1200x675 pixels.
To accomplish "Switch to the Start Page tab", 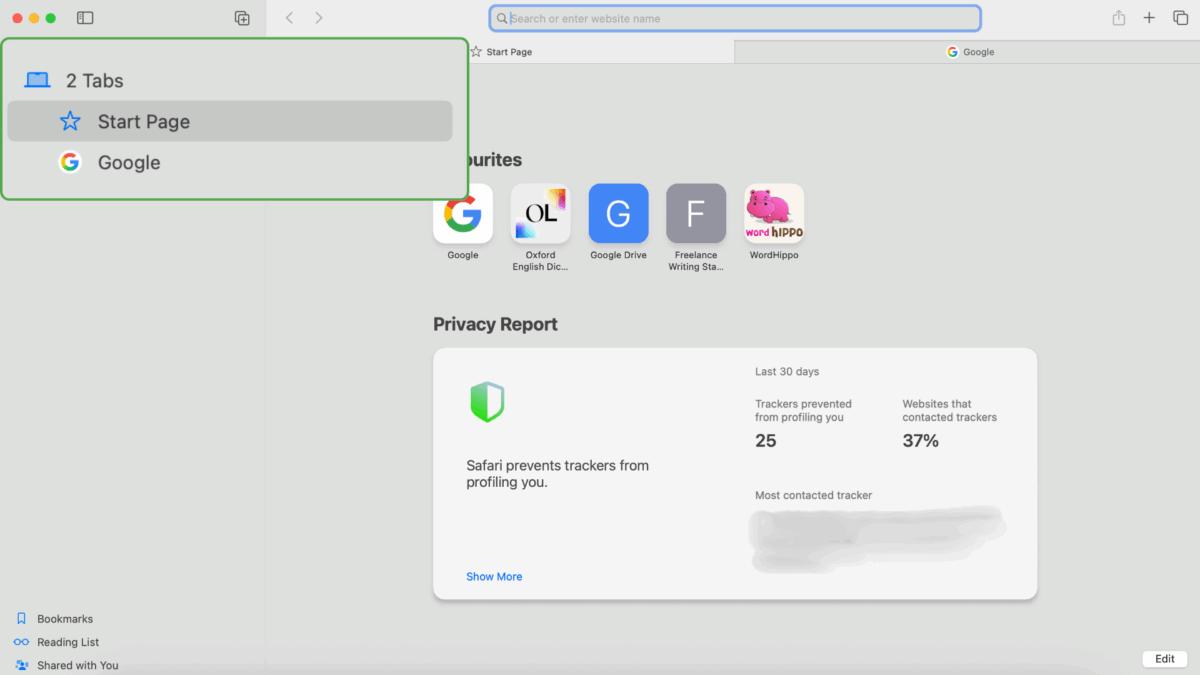I will pos(500,52).
